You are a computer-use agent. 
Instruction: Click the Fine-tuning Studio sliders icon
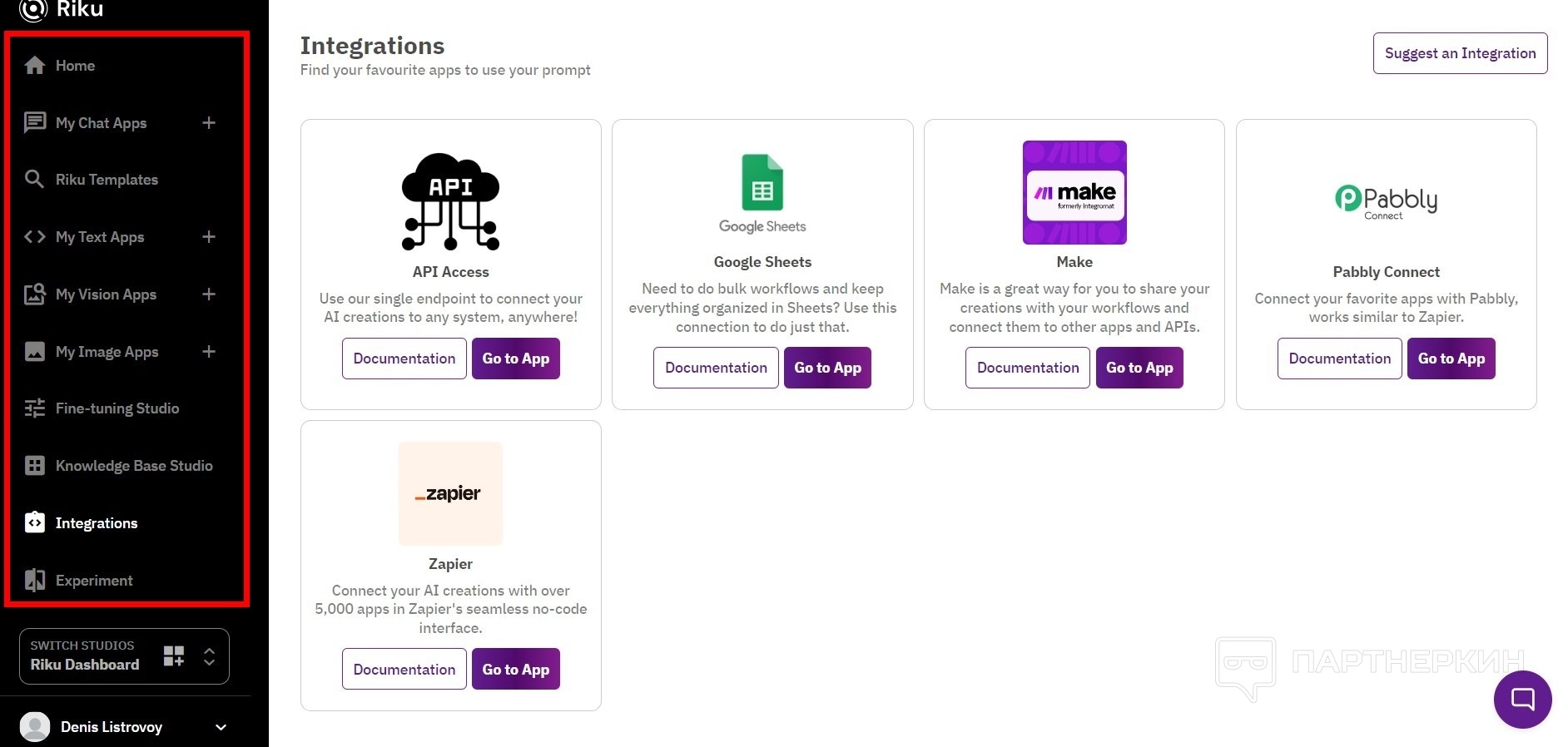[x=35, y=408]
